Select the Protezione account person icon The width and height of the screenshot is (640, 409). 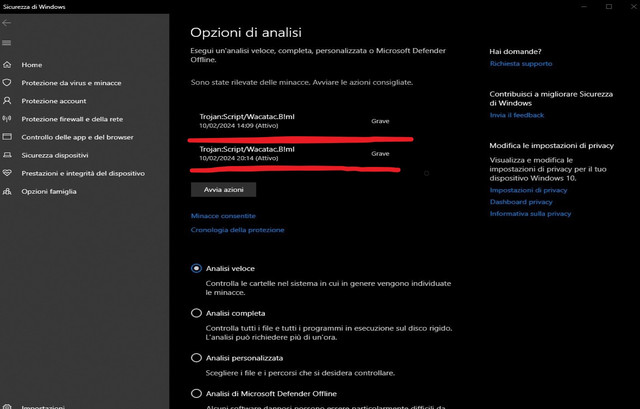[x=7, y=100]
